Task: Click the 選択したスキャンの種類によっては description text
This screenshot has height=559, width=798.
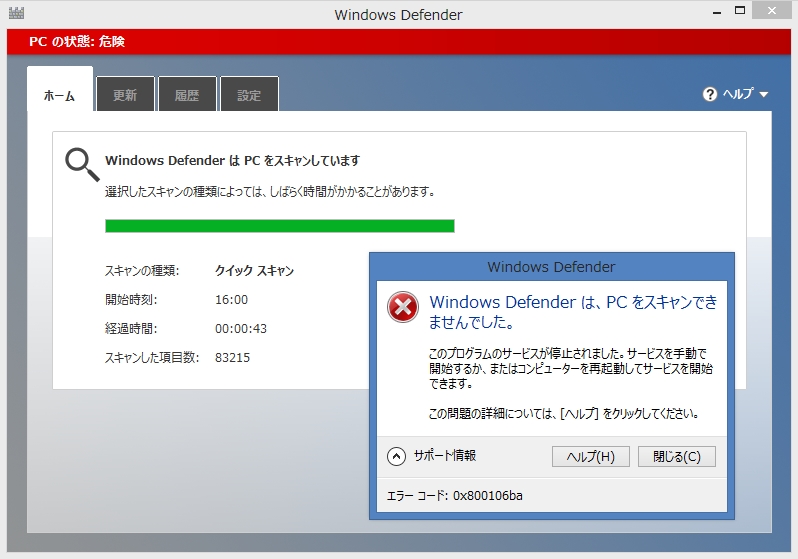Action: [x=270, y=192]
